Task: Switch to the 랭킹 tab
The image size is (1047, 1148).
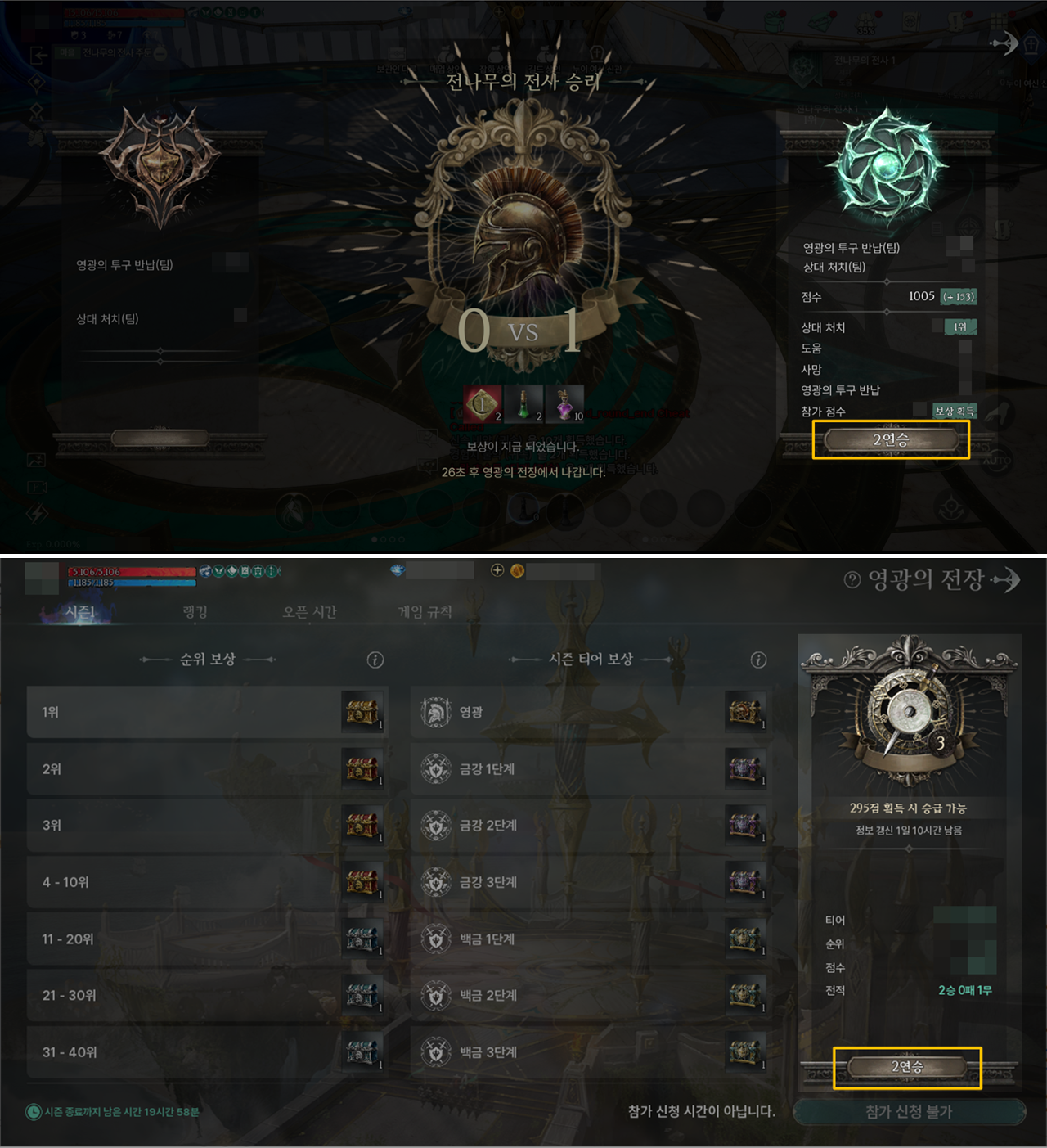Action: tap(195, 611)
